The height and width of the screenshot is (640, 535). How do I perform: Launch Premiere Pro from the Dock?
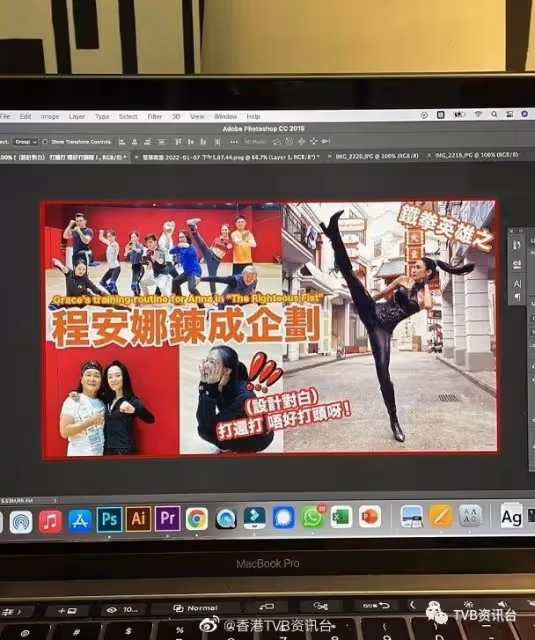tap(167, 518)
